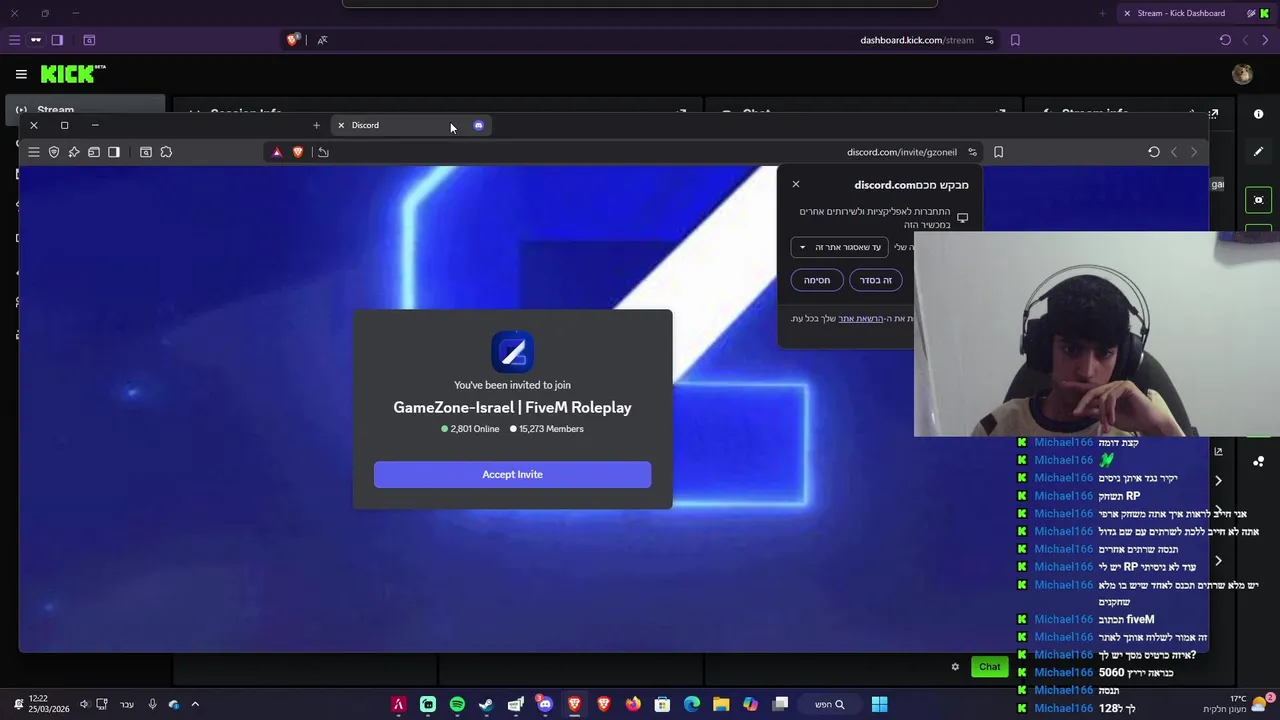This screenshot has width=1280, height=720.
Task: Click the taskbar search box 'חפש'
Action: tap(829, 704)
